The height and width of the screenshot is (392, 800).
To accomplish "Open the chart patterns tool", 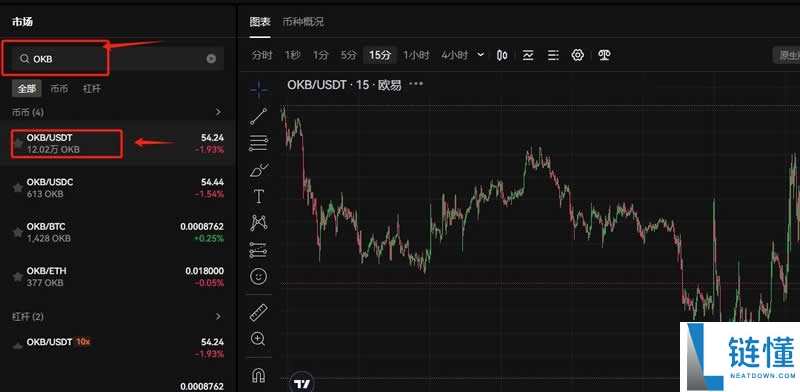I will 259,223.
